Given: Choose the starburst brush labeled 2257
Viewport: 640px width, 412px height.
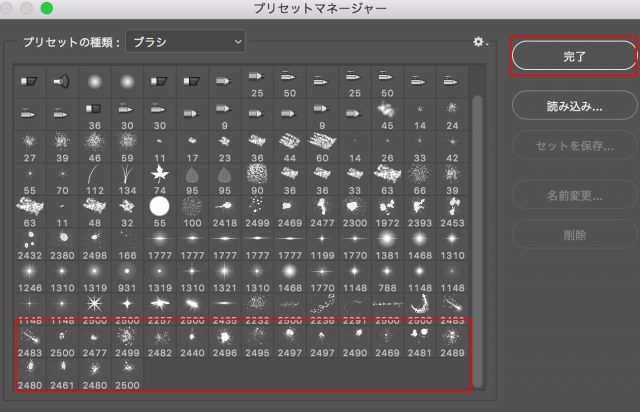Looking at the screenshot, I should click(x=159, y=304).
